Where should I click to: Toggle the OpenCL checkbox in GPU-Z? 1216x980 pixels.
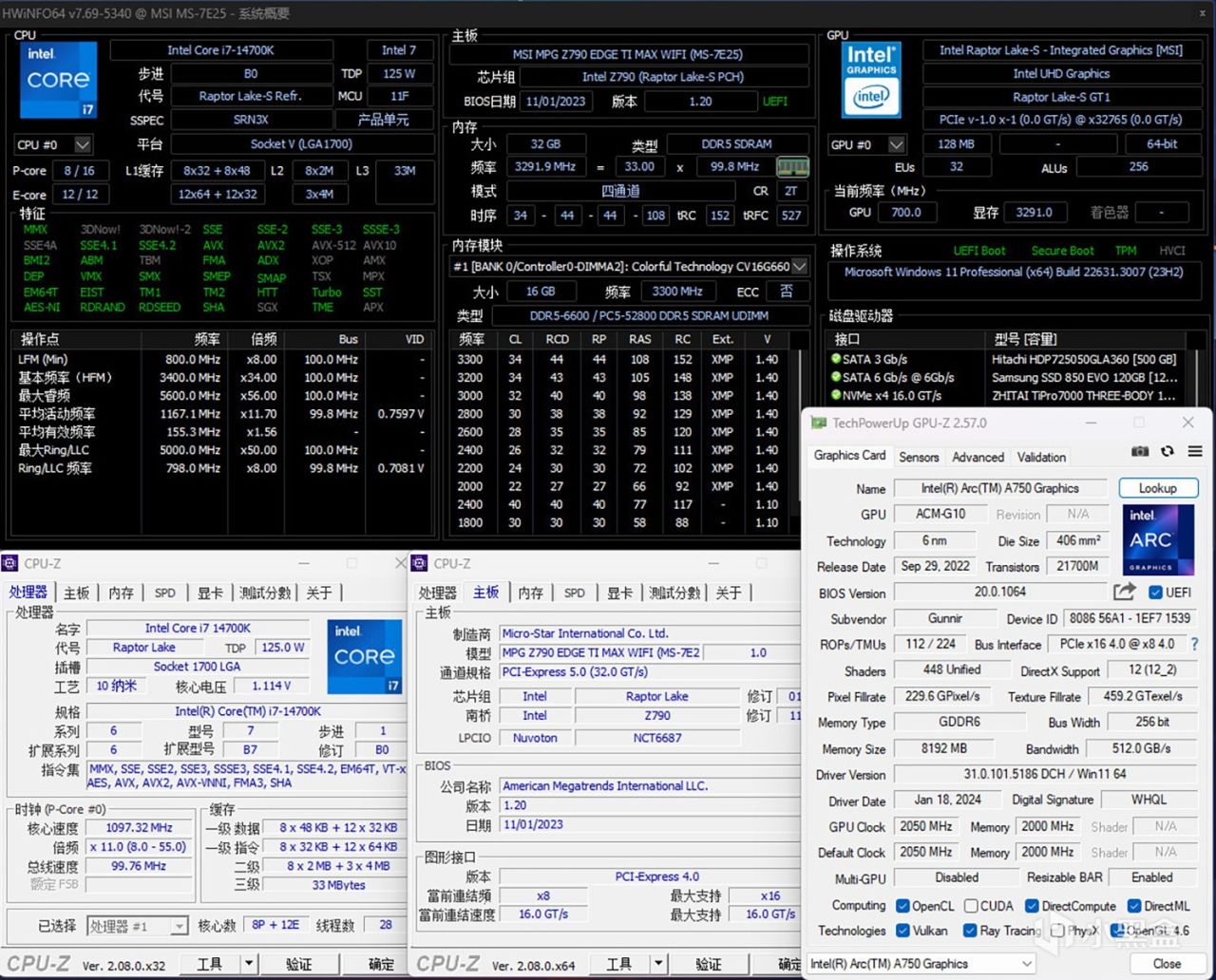coord(903,906)
